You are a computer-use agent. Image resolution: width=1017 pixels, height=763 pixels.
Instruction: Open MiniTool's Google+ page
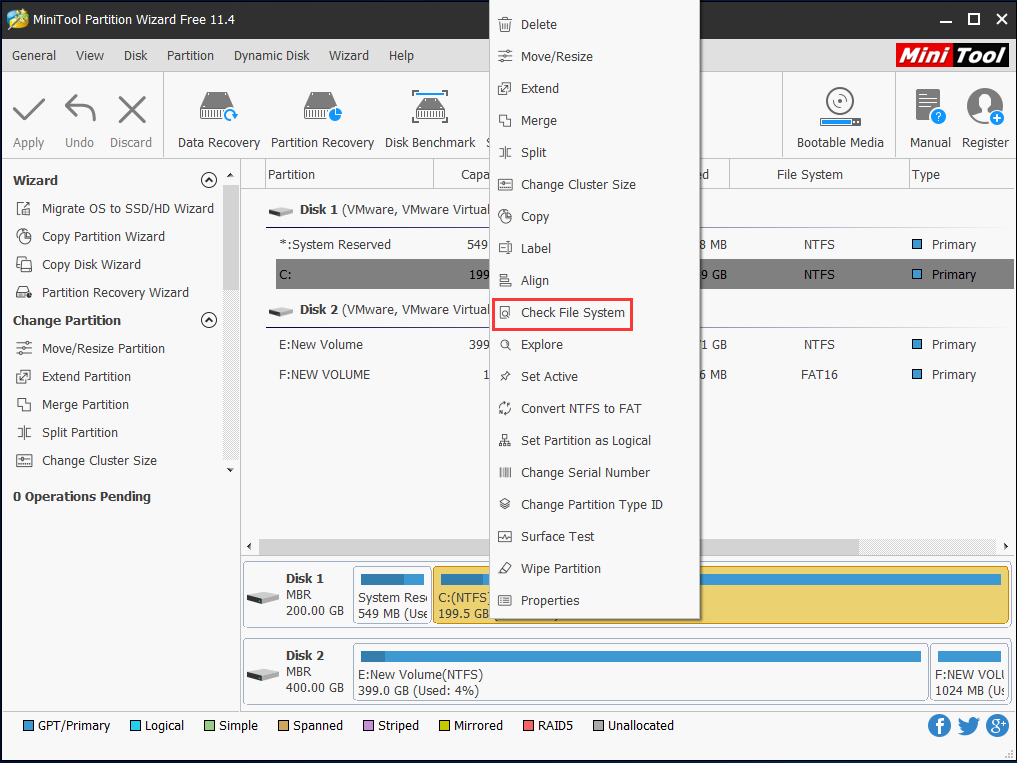tap(997, 725)
